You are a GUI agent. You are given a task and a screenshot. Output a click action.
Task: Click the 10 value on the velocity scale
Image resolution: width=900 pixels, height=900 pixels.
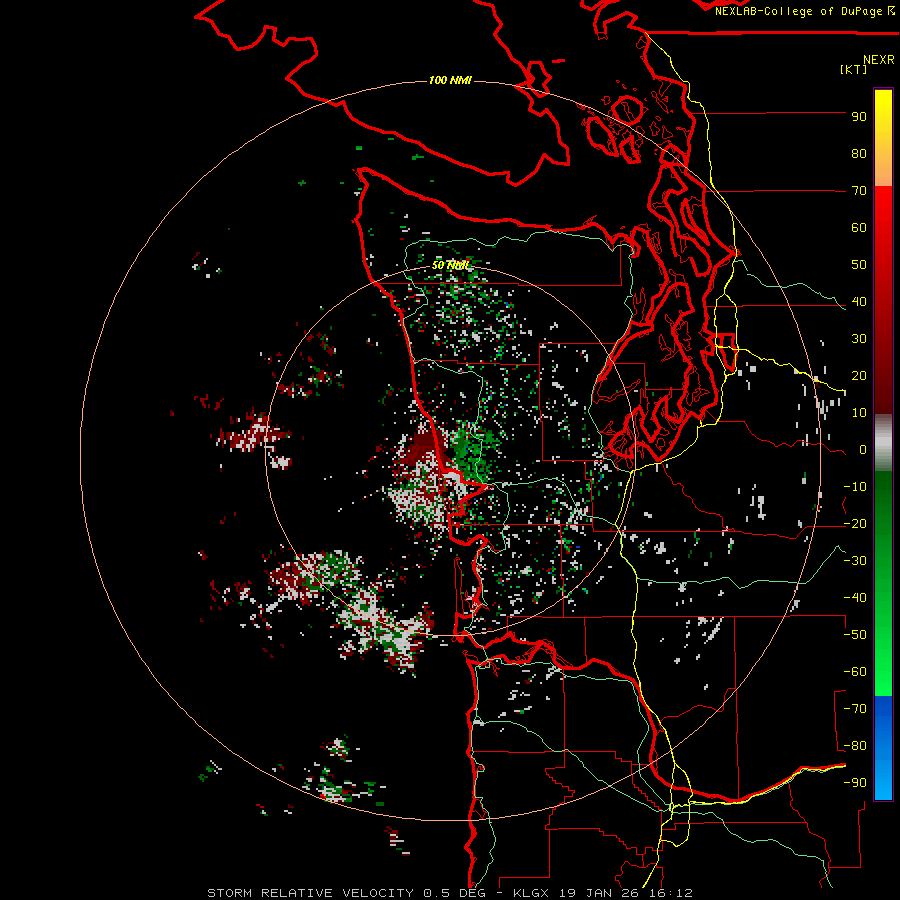(859, 413)
